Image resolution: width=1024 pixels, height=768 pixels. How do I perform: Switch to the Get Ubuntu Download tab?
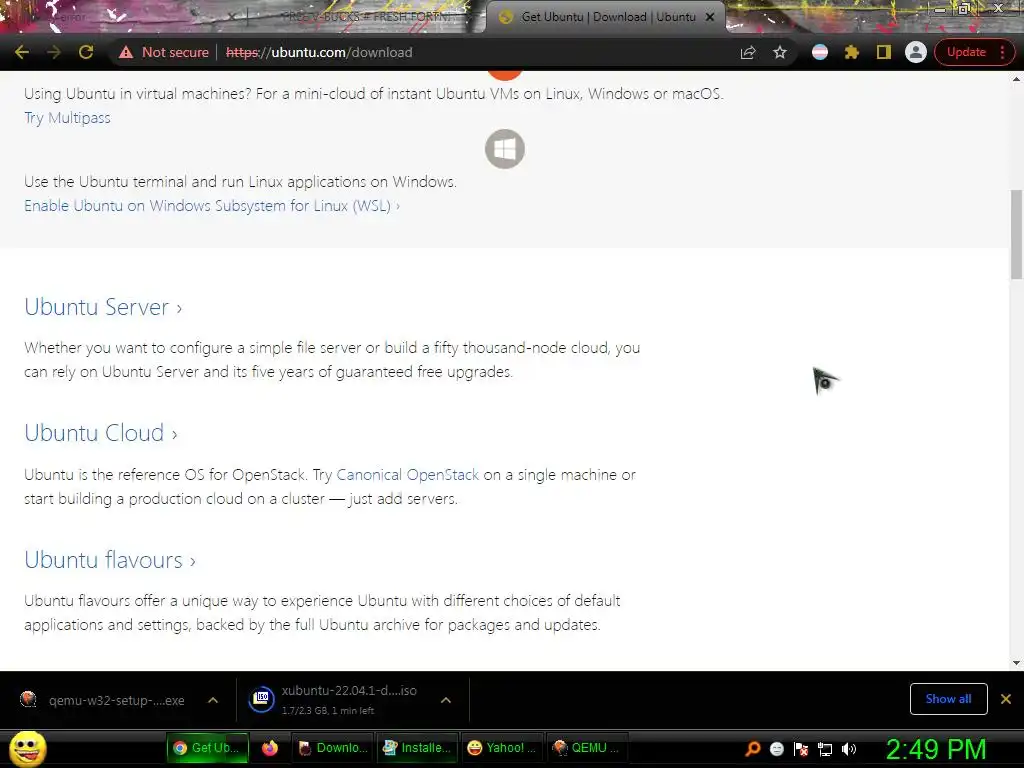[607, 17]
